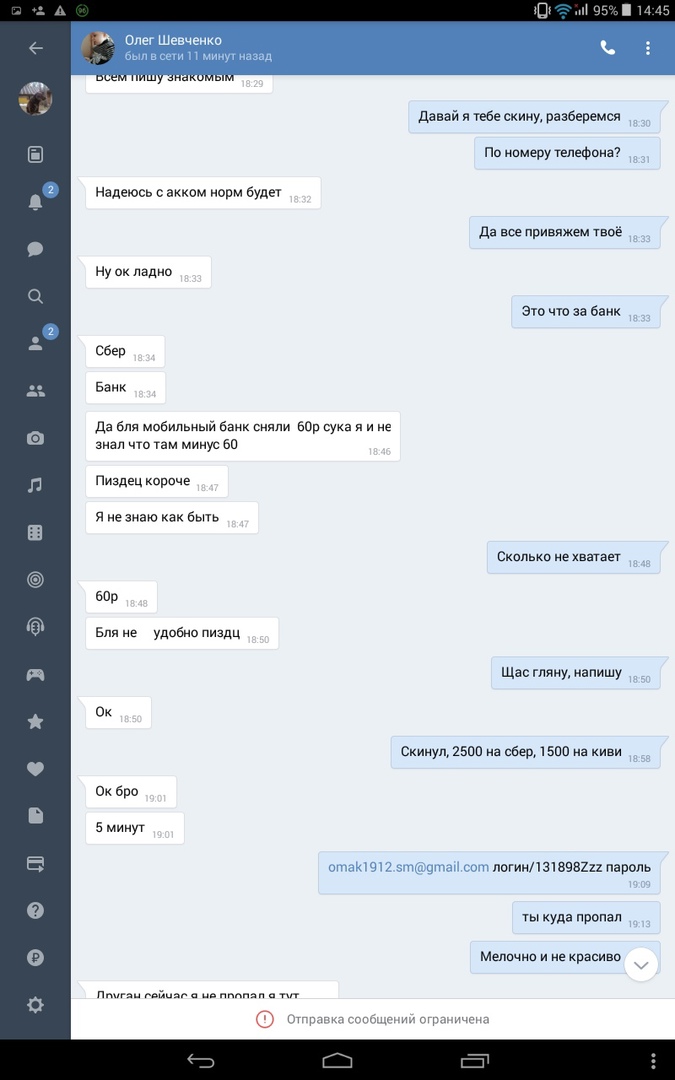Open the news feed icon in the sidebar
The image size is (675, 1080).
(x=35, y=154)
